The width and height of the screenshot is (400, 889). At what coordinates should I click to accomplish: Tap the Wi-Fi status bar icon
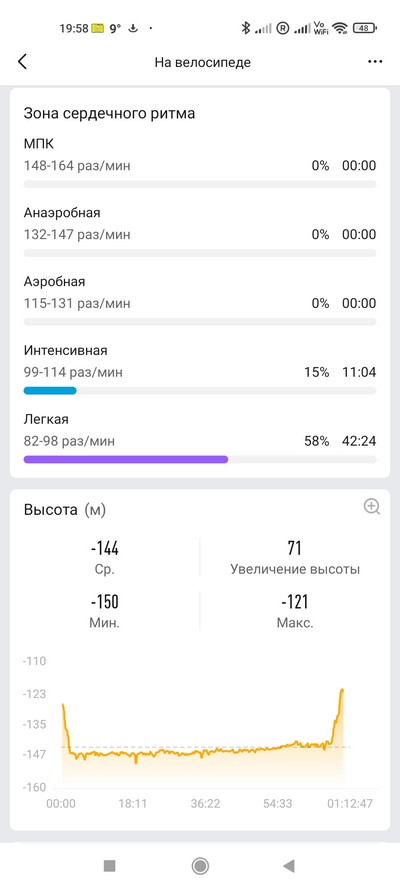tap(340, 28)
